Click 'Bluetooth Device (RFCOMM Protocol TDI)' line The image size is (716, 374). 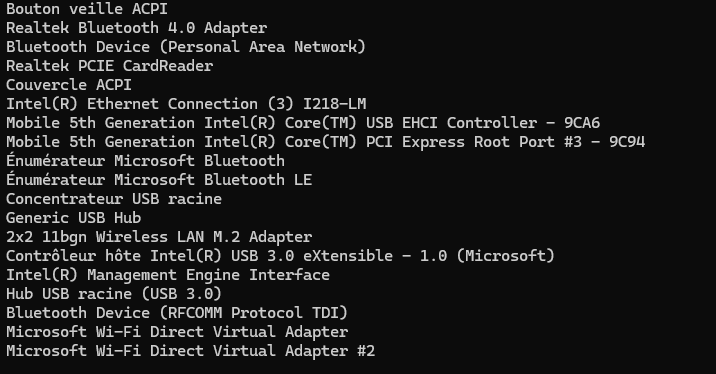point(177,313)
